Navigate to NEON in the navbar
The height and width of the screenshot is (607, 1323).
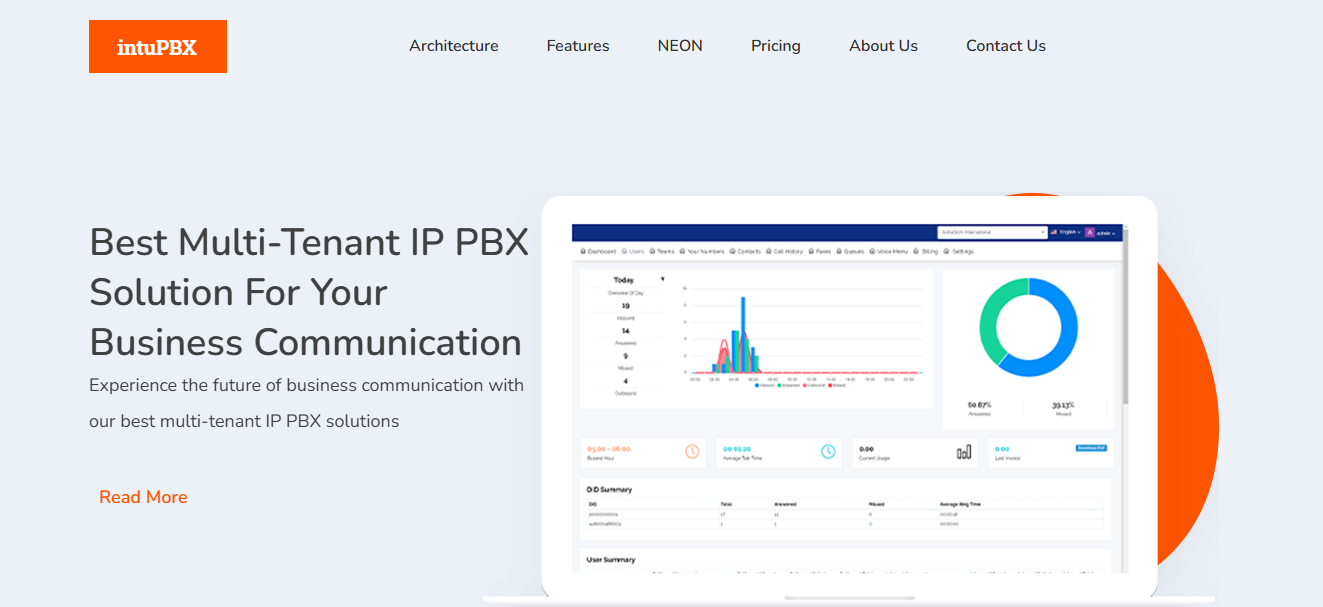(680, 46)
